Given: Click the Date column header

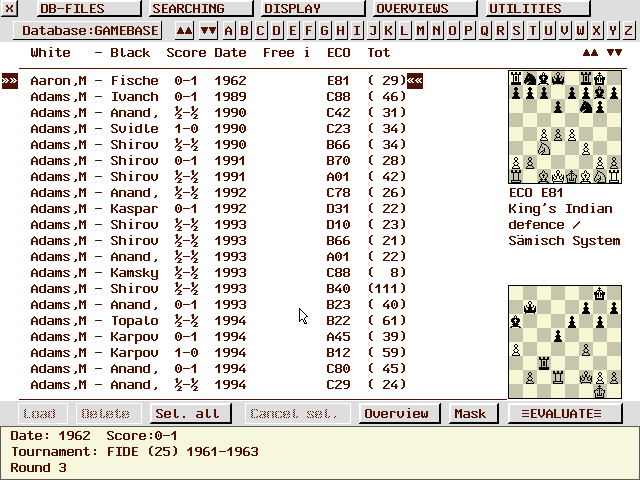Looking at the screenshot, I should (x=230, y=53).
